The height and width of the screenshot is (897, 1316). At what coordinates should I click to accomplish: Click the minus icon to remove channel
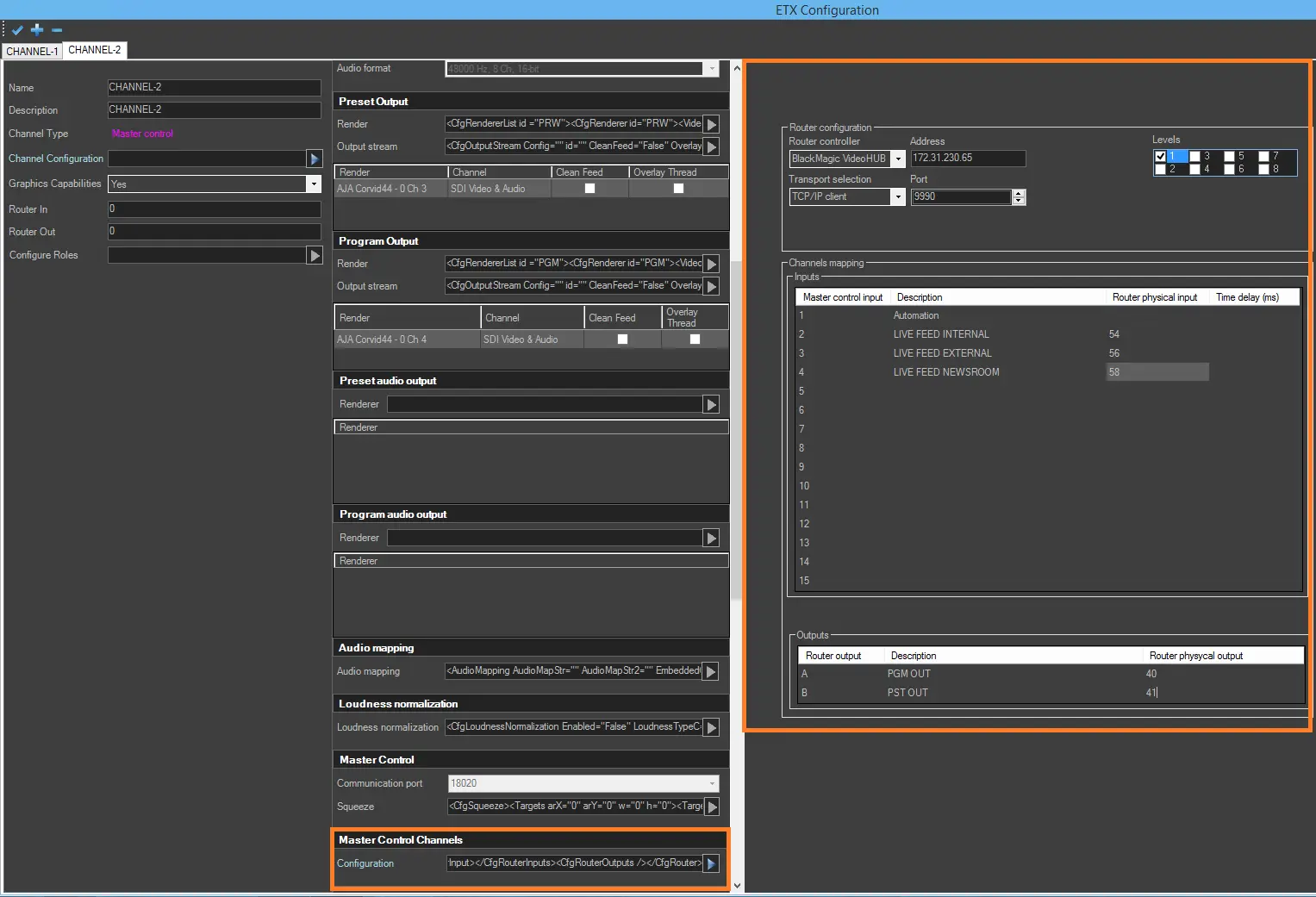click(57, 30)
